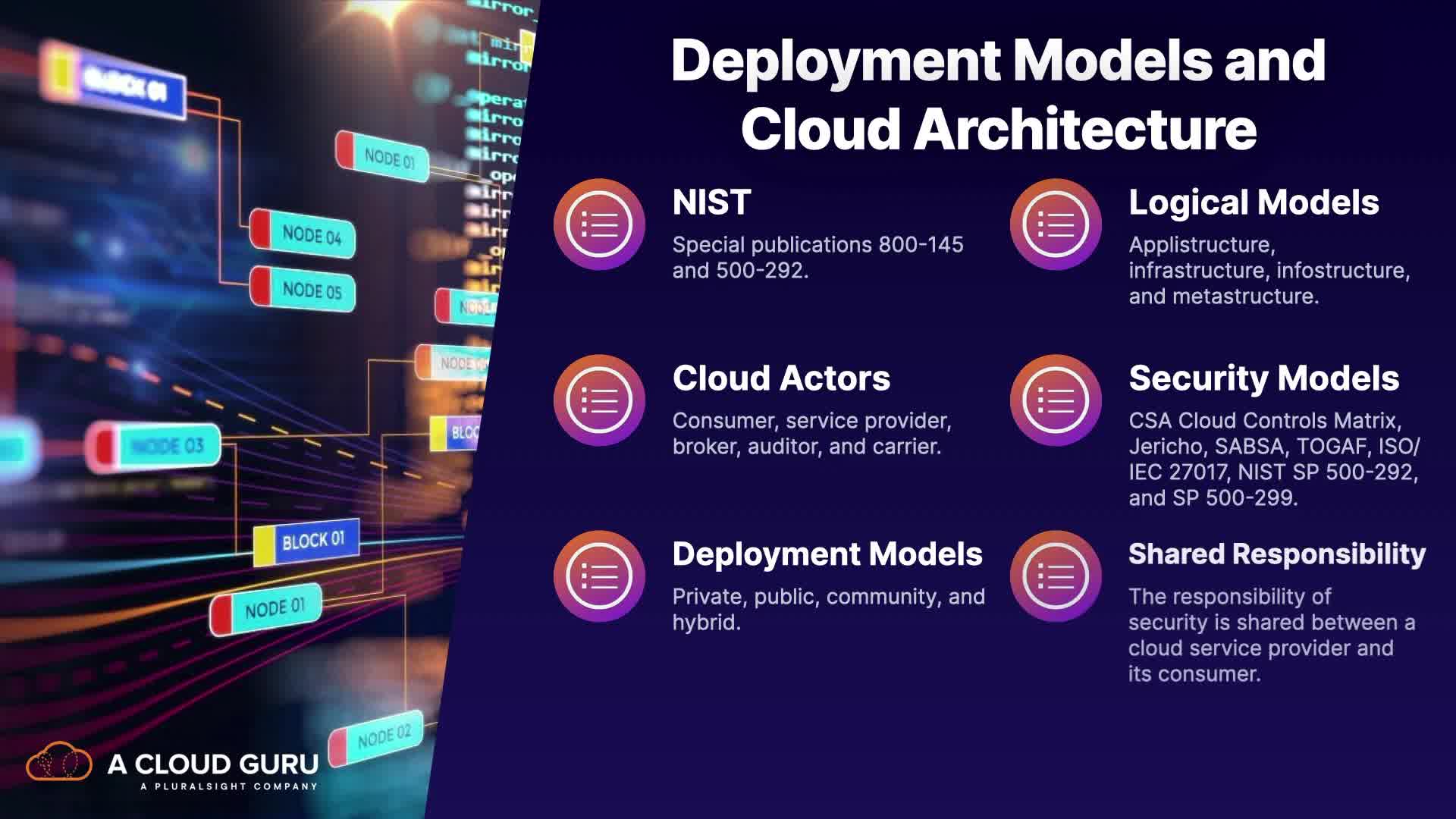
Task: Select the NIST heading
Action: coord(711,202)
